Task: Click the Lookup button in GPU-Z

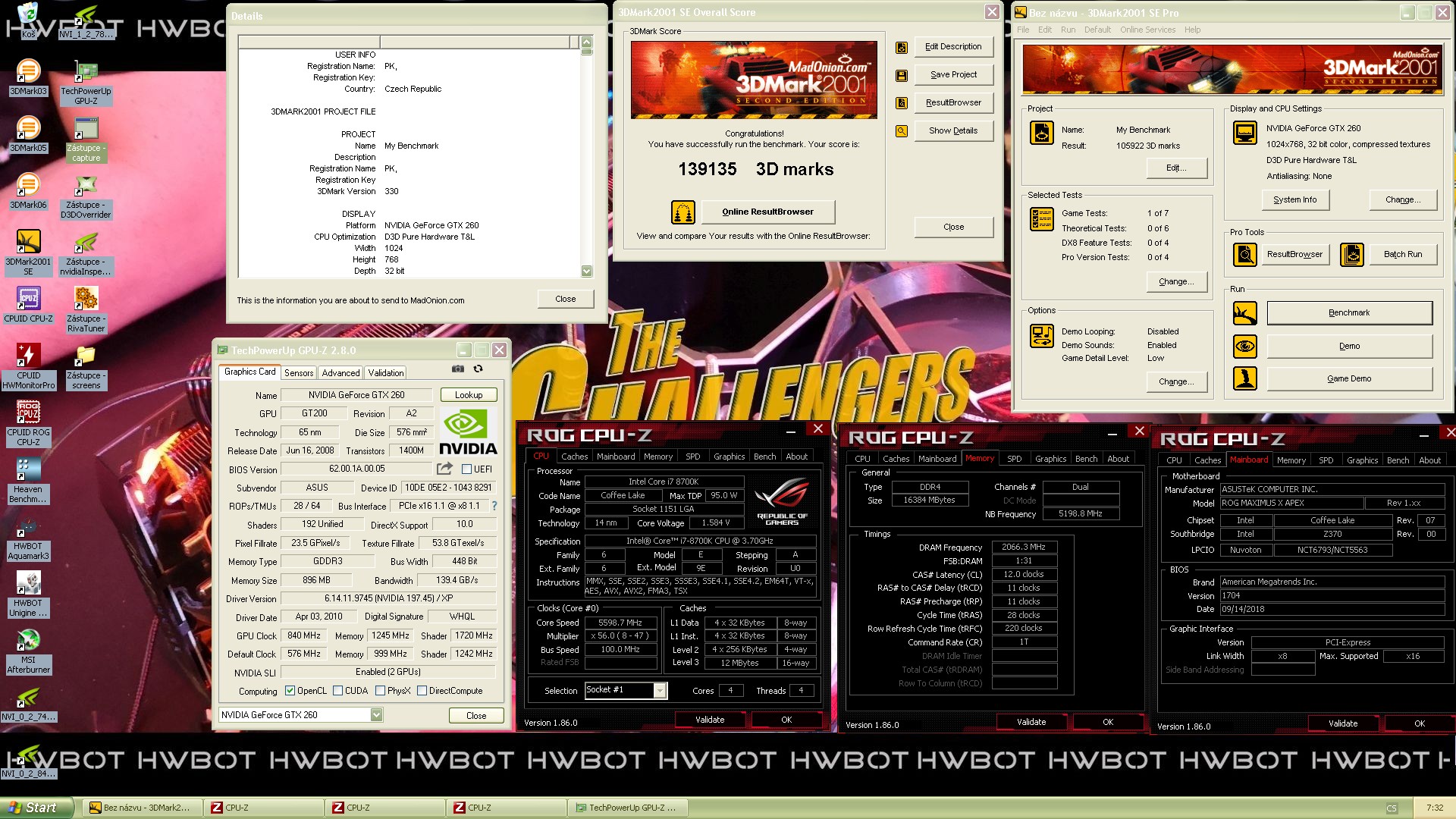Action: pyautogui.click(x=469, y=395)
